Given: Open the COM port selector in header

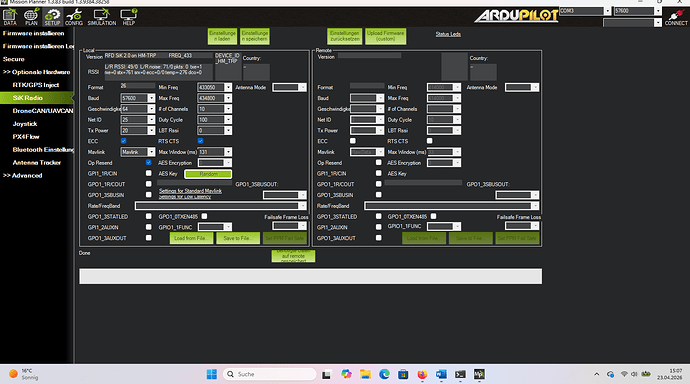Looking at the screenshot, I should (x=585, y=11).
